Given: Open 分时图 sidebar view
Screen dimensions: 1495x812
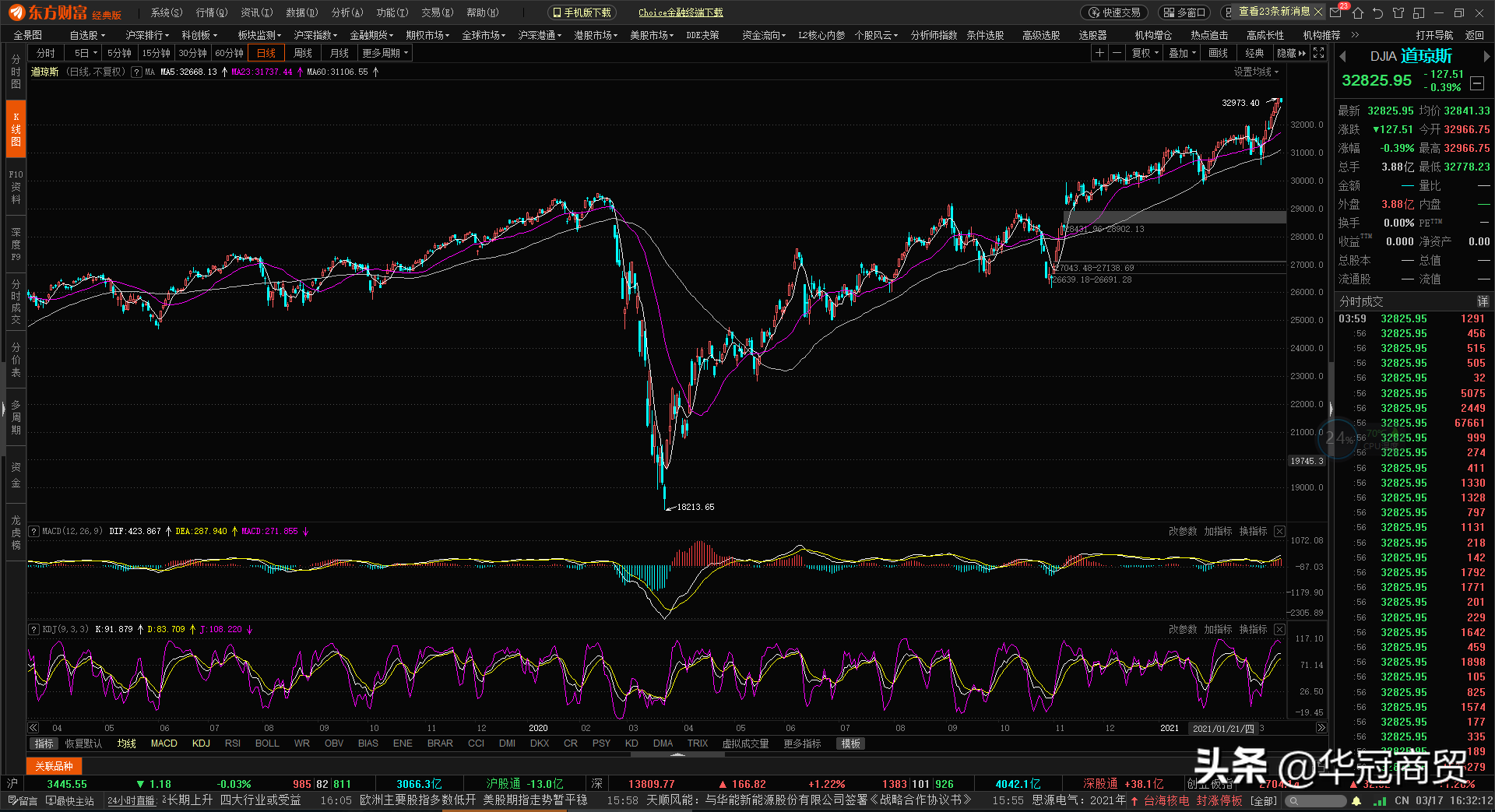Looking at the screenshot, I should point(16,72).
